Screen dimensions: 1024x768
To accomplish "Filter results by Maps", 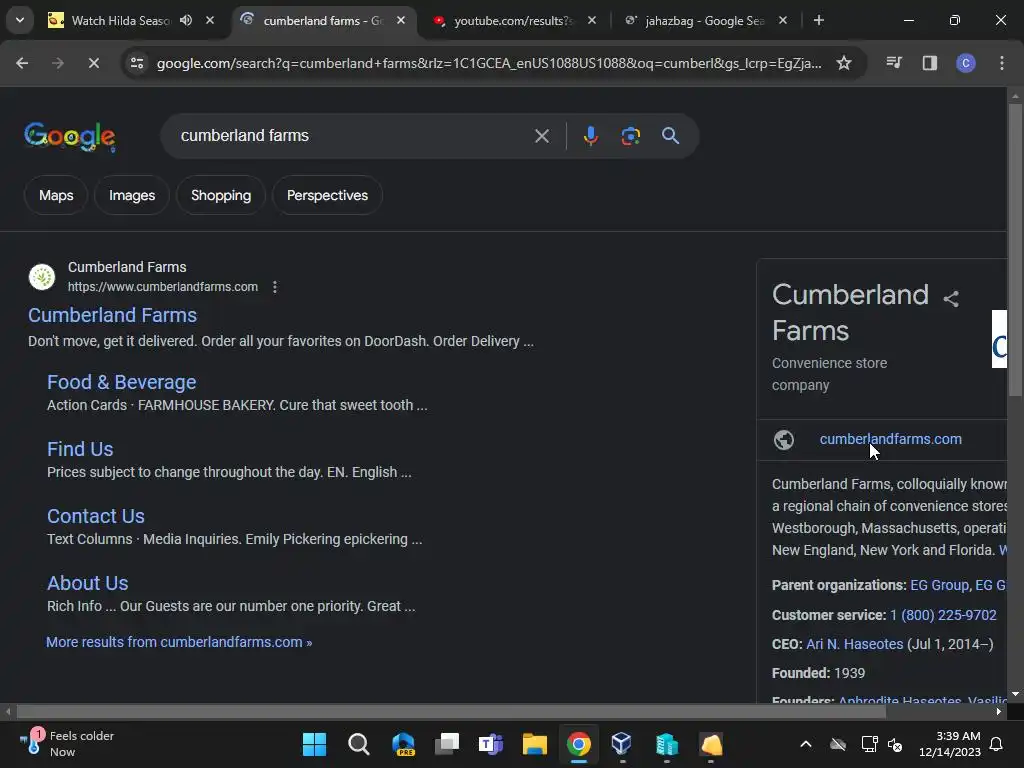I will click(56, 195).
